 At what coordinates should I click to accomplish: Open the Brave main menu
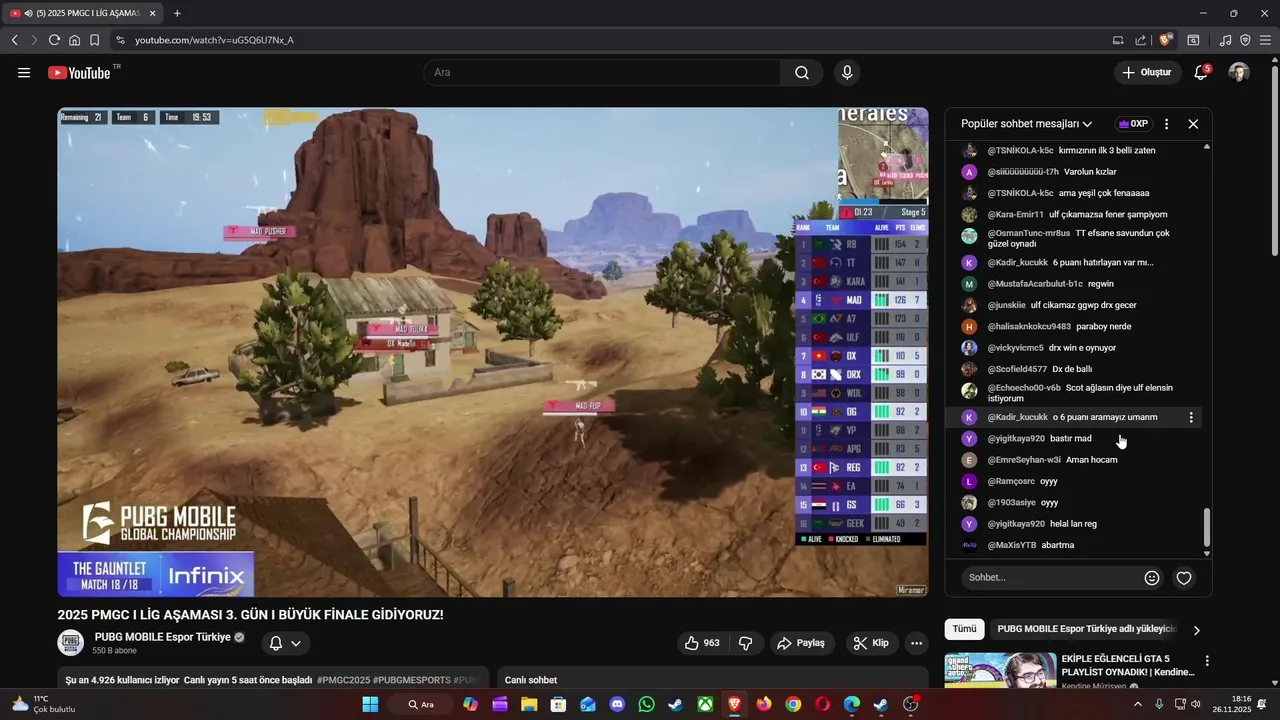coord(1266,40)
